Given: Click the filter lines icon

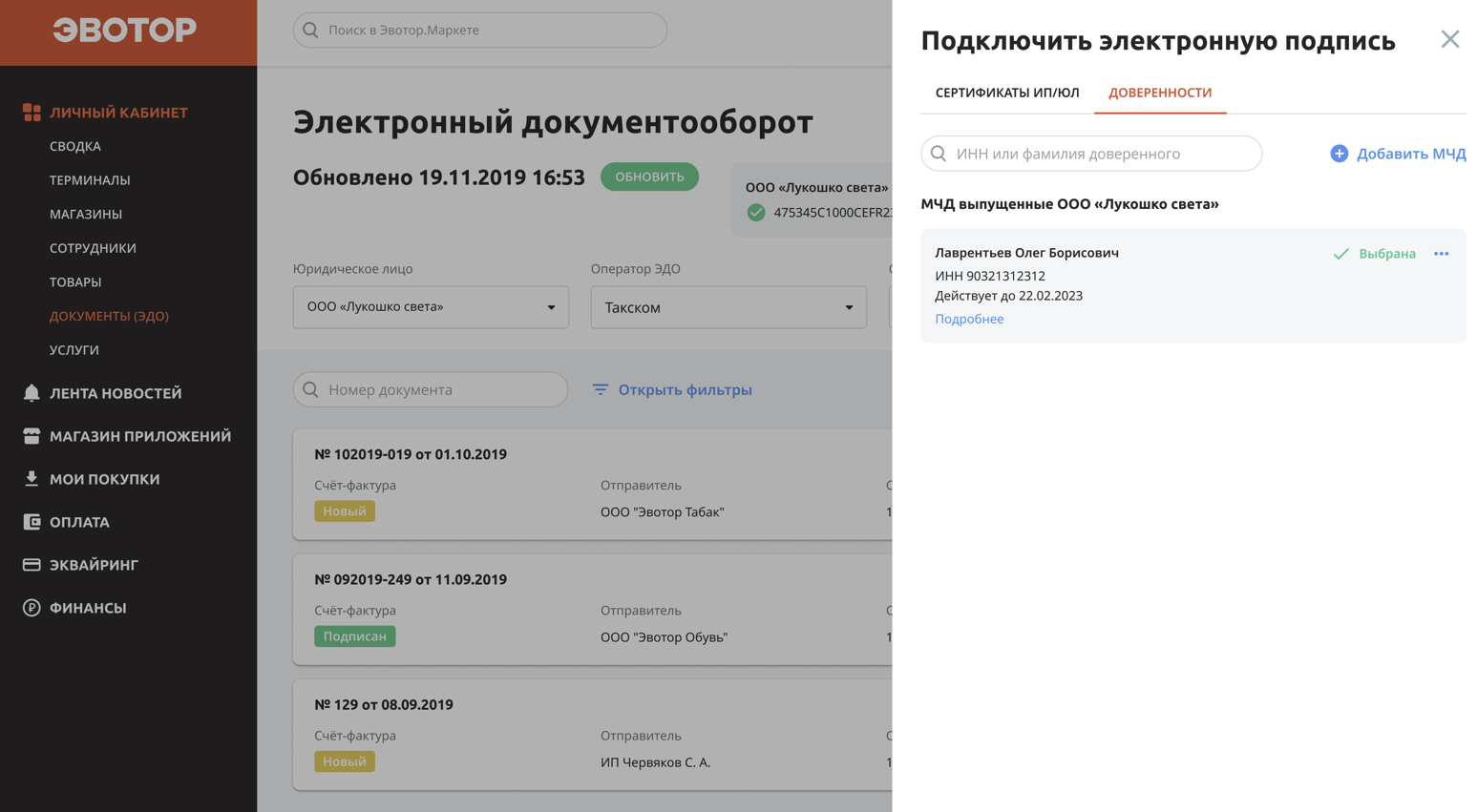Looking at the screenshot, I should 601,389.
